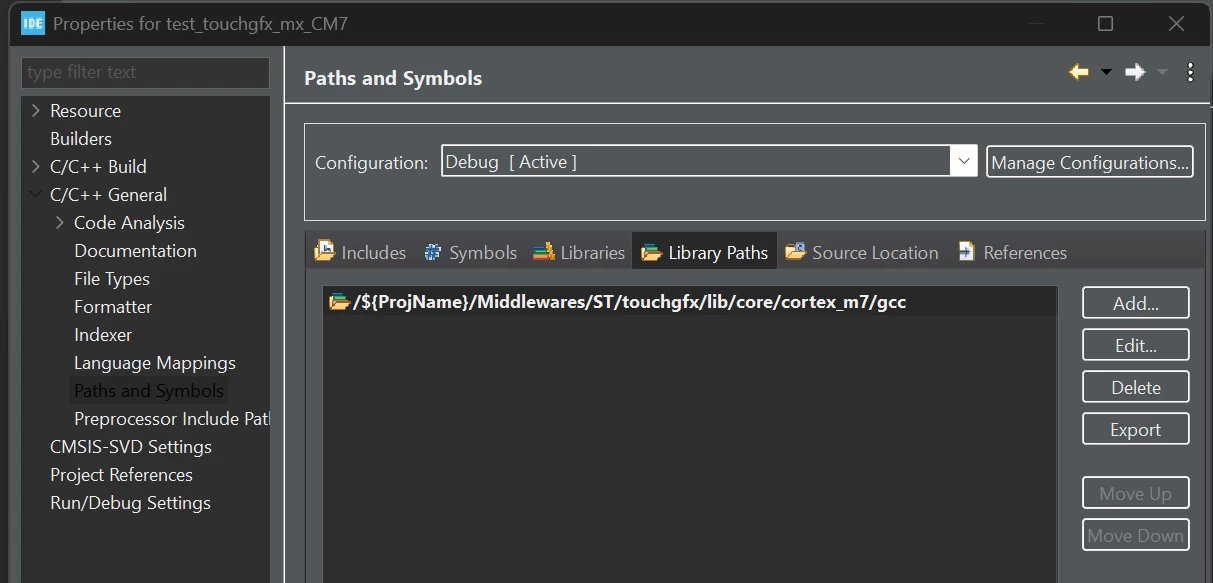
Task: Select C/C++ Build label in the tree
Action: point(98,166)
